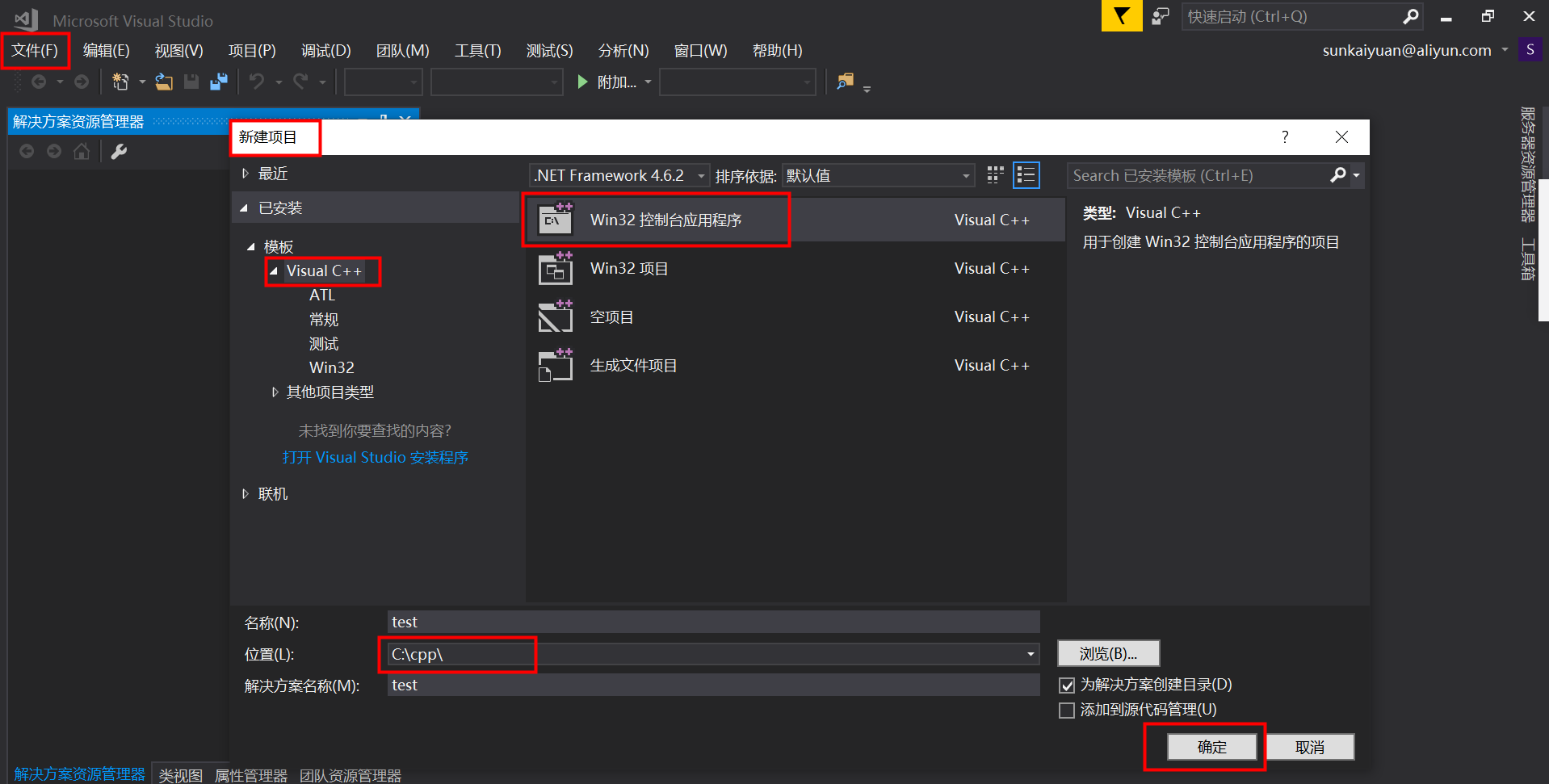The image size is (1549, 784).
Task: Expand the 其他项目类型 node
Action: pyautogui.click(x=275, y=392)
